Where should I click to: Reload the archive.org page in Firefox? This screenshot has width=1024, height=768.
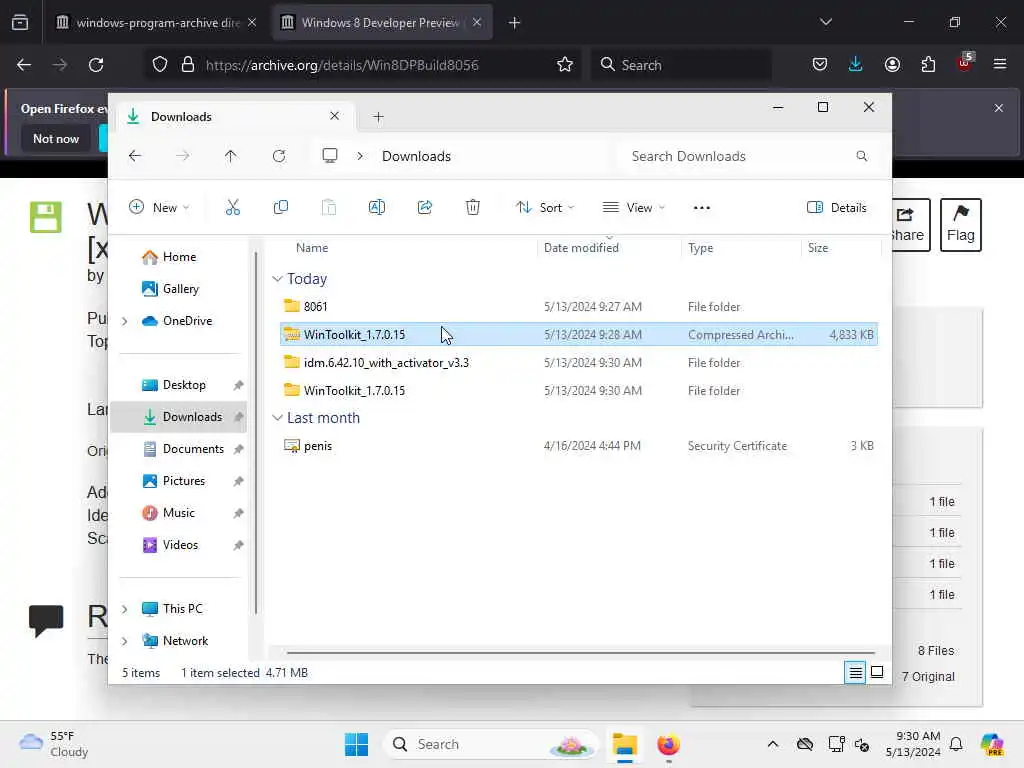point(96,65)
